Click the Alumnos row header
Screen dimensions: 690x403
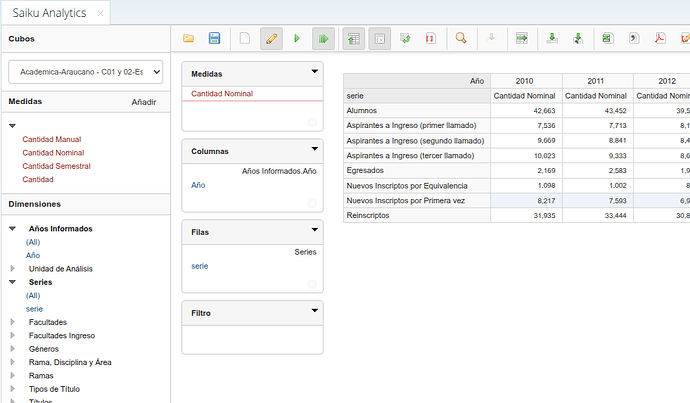click(x=417, y=111)
